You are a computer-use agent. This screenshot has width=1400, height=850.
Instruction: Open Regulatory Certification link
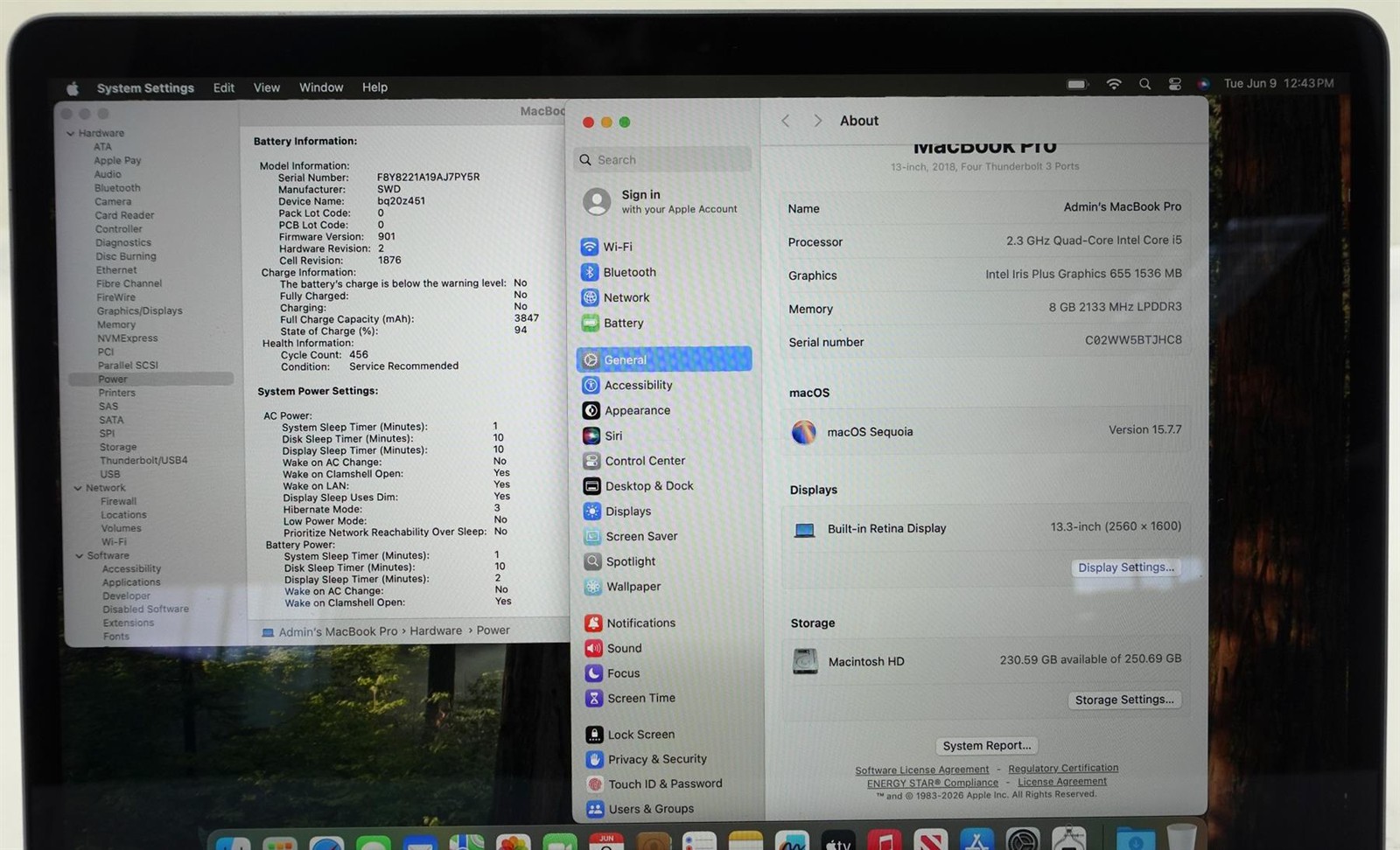[x=1063, y=768]
